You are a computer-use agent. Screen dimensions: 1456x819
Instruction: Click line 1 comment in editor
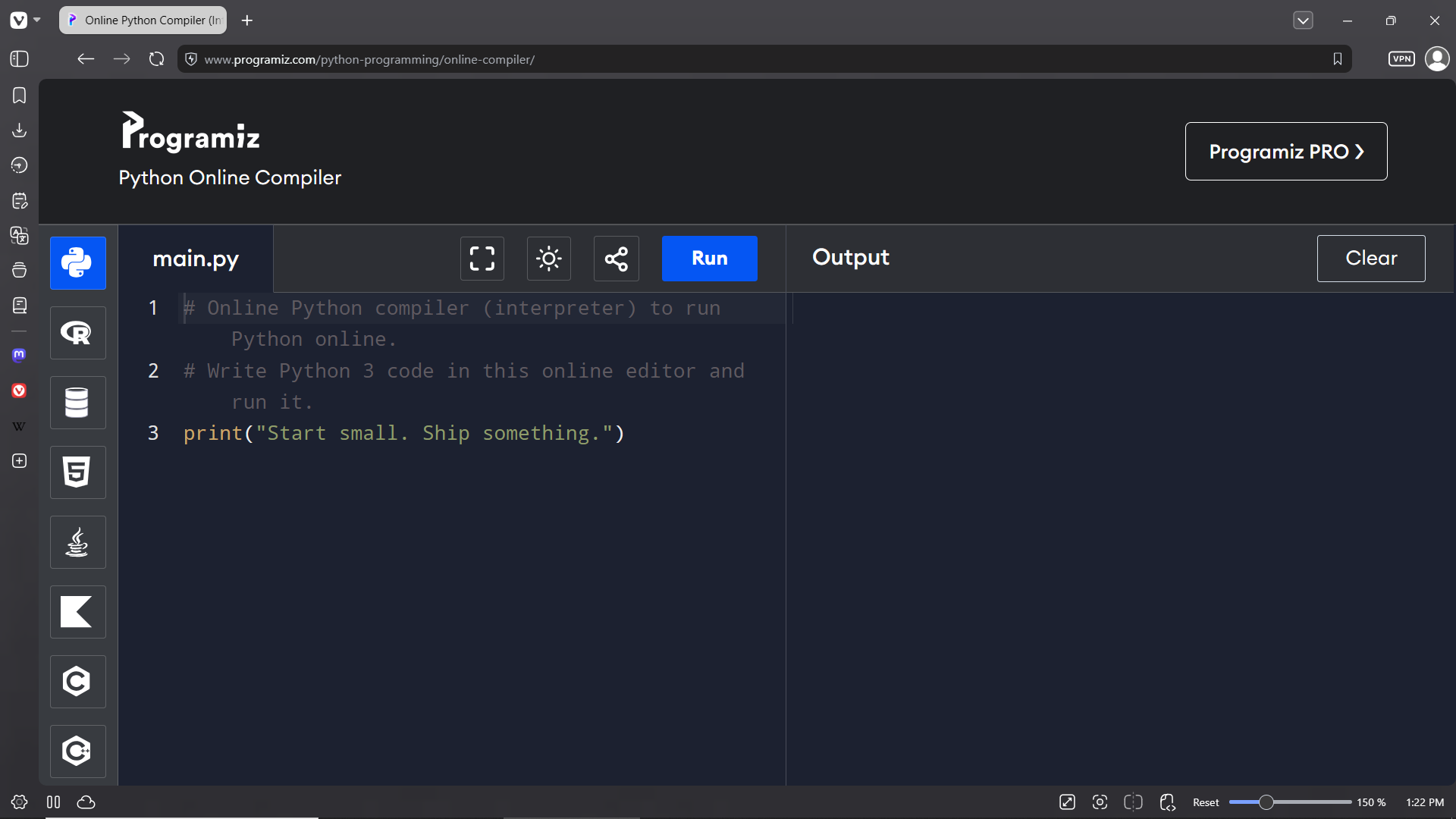tap(452, 324)
